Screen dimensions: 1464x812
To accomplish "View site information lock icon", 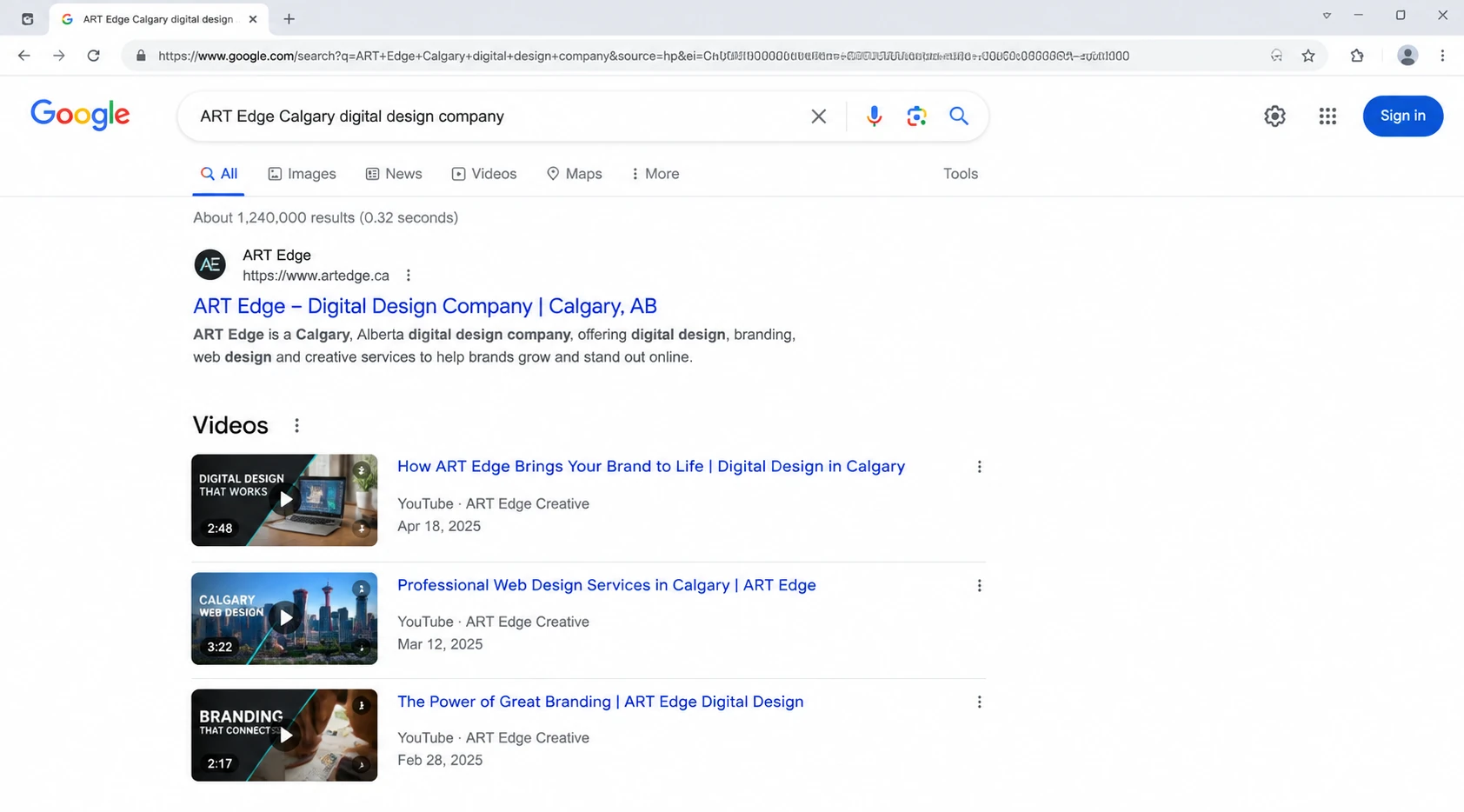I will point(141,56).
